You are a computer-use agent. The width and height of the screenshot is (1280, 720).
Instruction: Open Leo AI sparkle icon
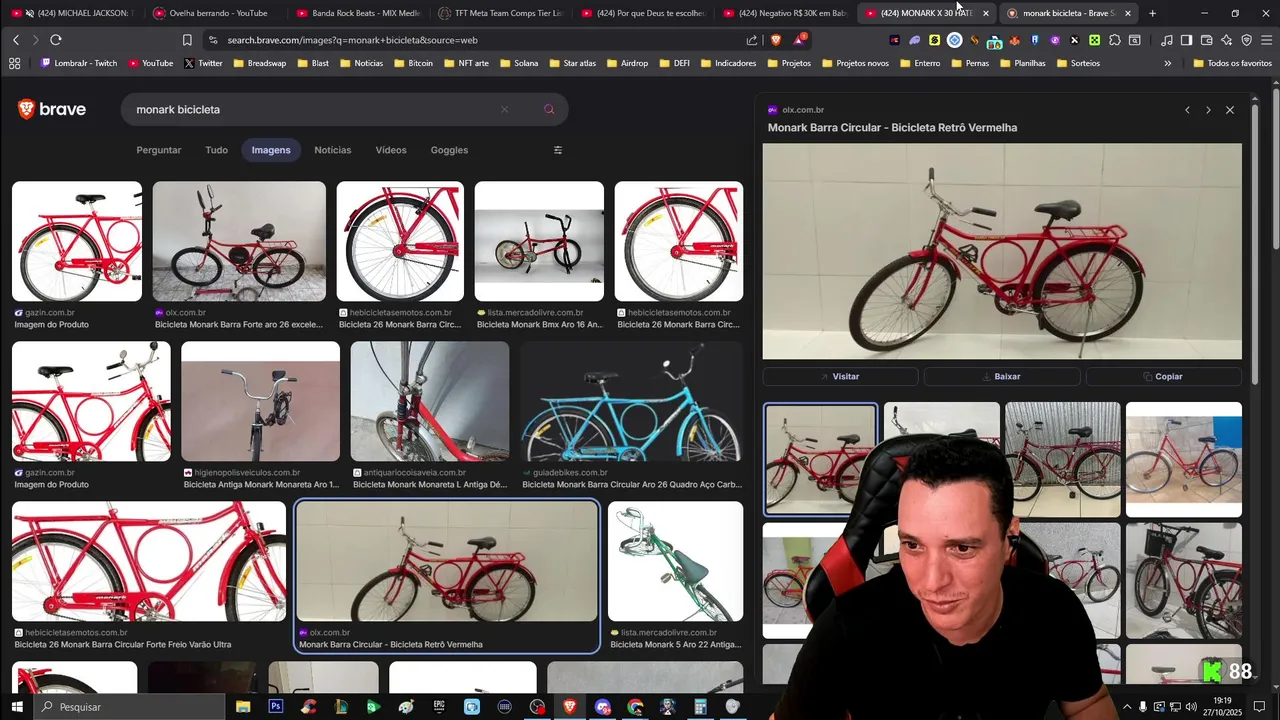tap(1226, 40)
